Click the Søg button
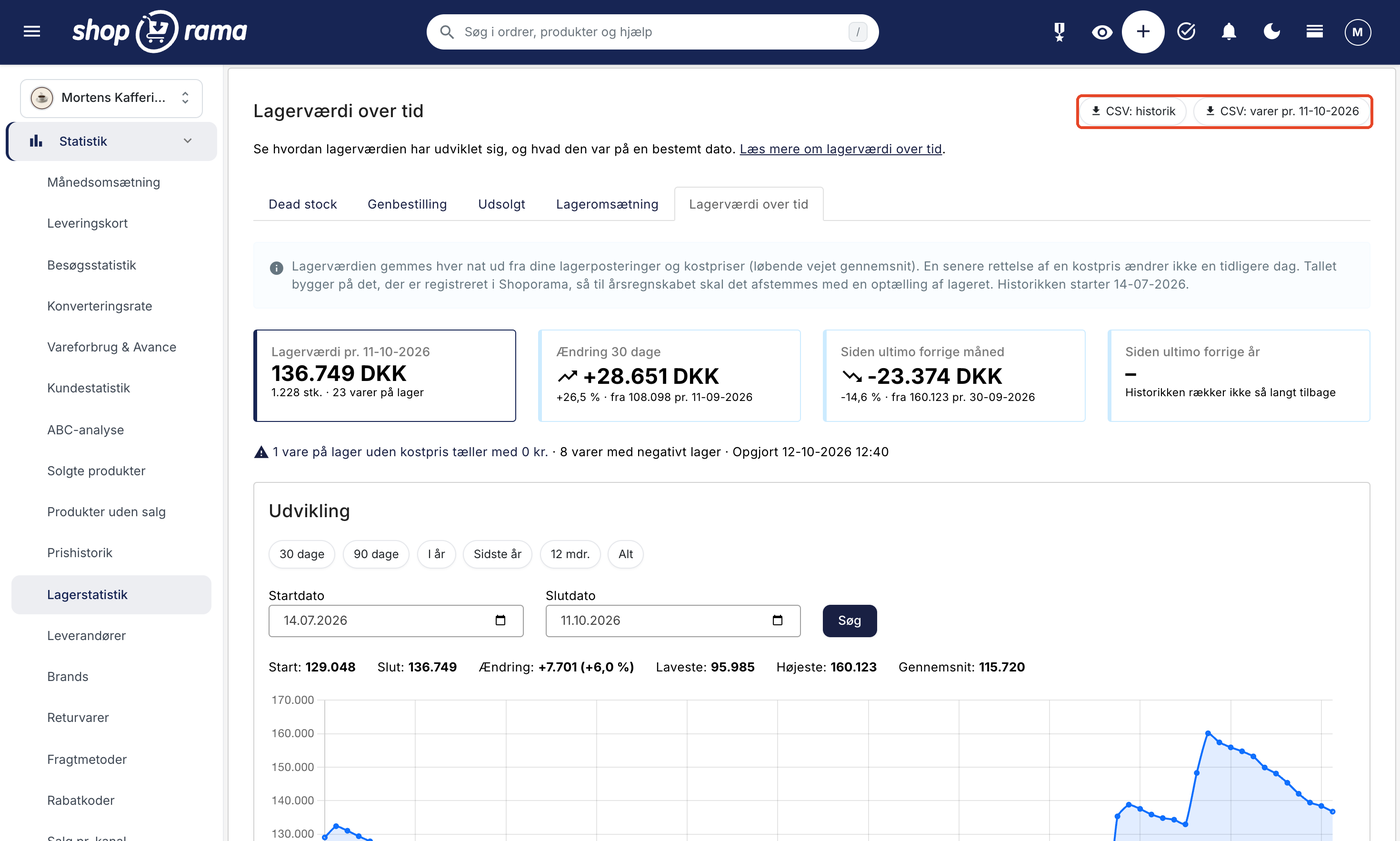 pyautogui.click(x=850, y=621)
